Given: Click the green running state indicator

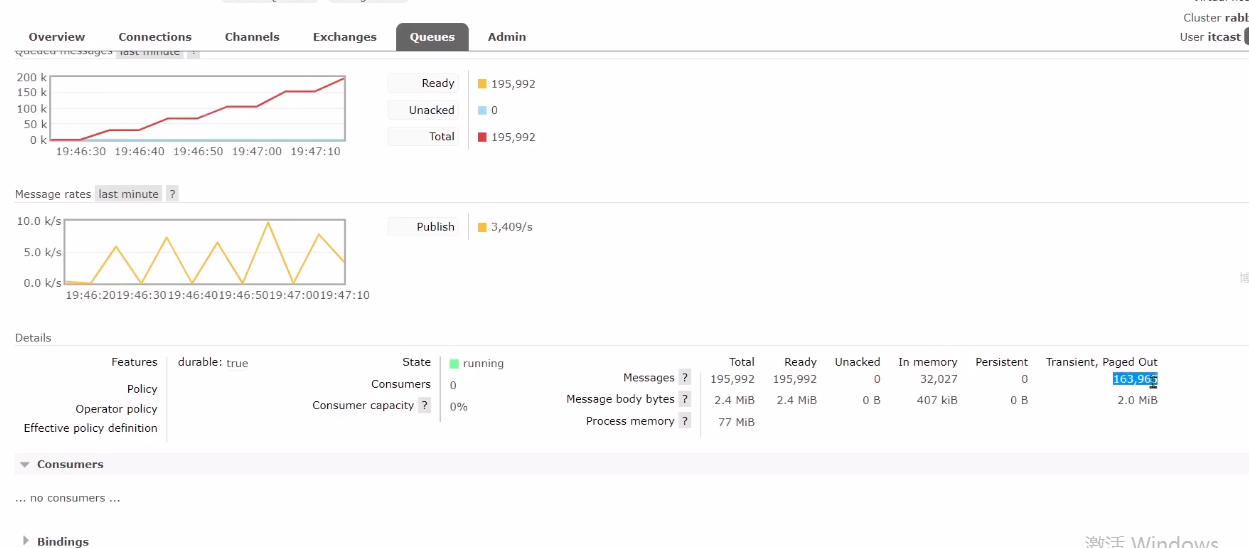Looking at the screenshot, I should (454, 364).
